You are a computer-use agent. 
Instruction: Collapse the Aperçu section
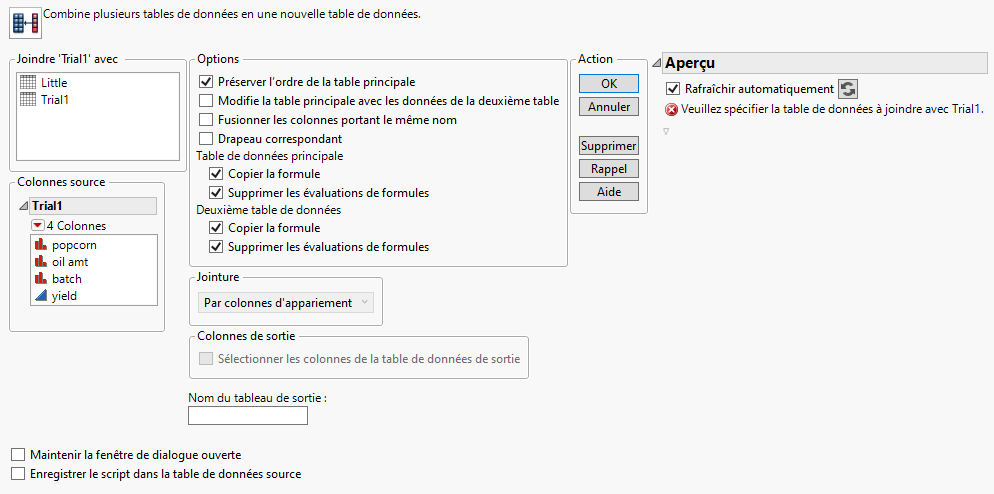[x=656, y=64]
